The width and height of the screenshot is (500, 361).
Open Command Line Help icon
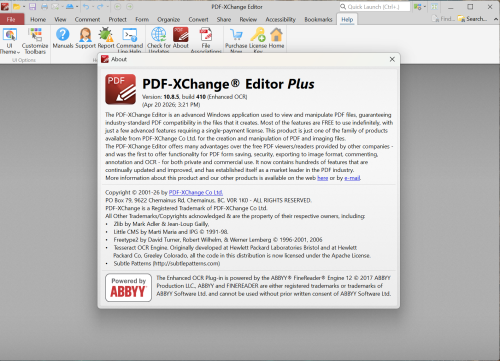pyautogui.click(x=130, y=34)
